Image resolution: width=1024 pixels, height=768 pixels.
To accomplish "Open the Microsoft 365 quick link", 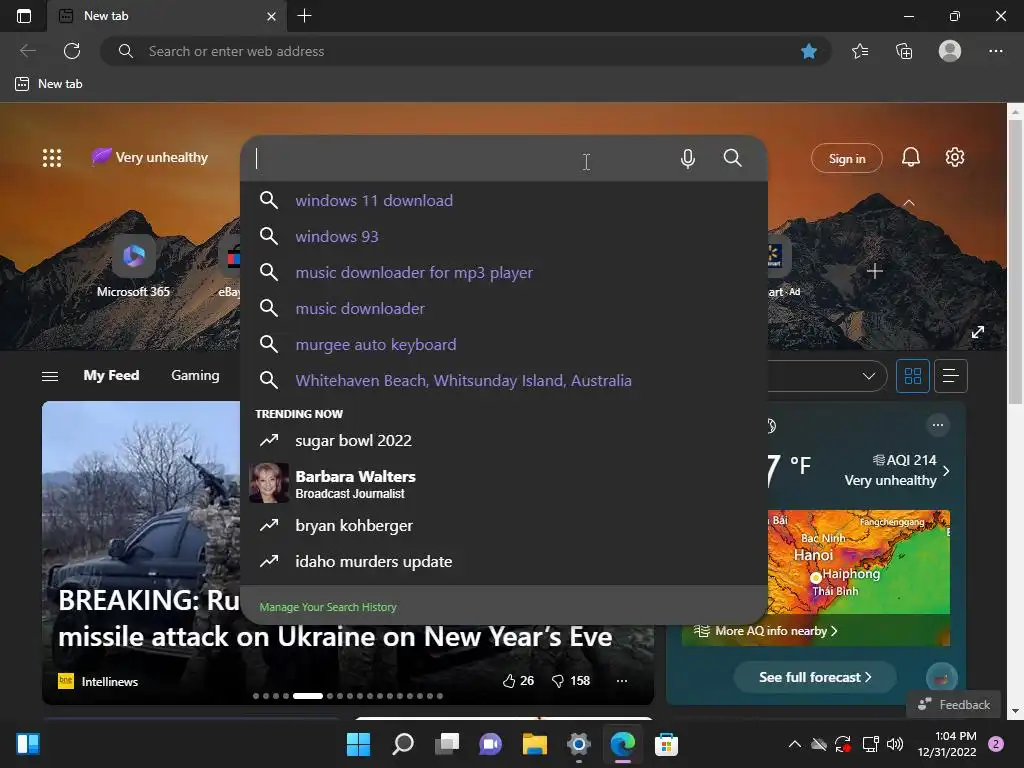I will click(133, 265).
